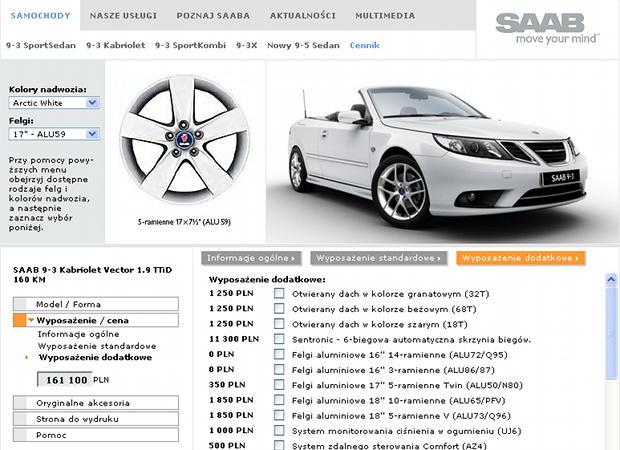Check Felgi 18" 10-ramienne (ALU65/PFV) option
The height and width of the screenshot is (450, 620).
[x=279, y=400]
